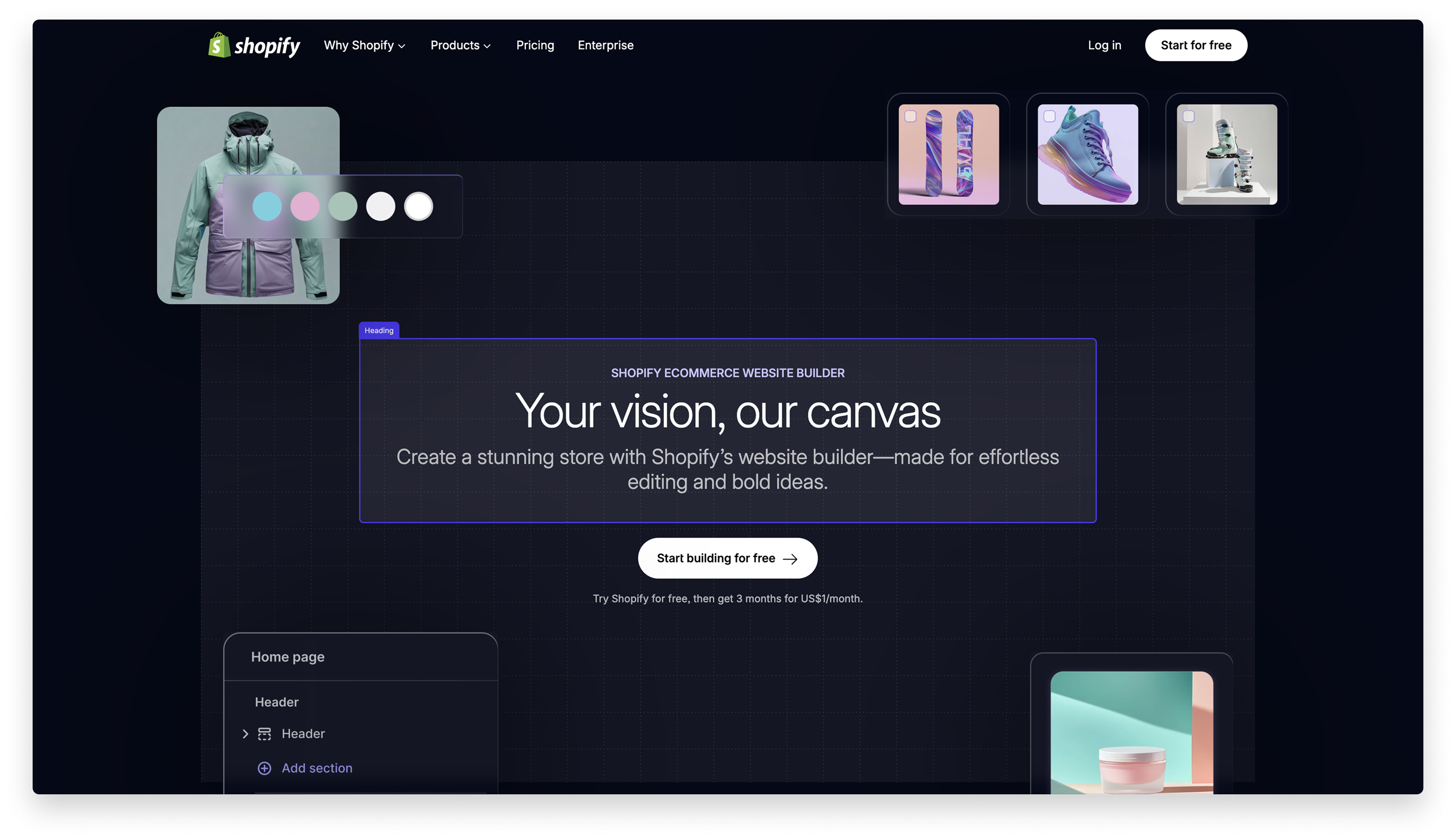Click the Home page panel title
1456x840 pixels.
coord(287,657)
